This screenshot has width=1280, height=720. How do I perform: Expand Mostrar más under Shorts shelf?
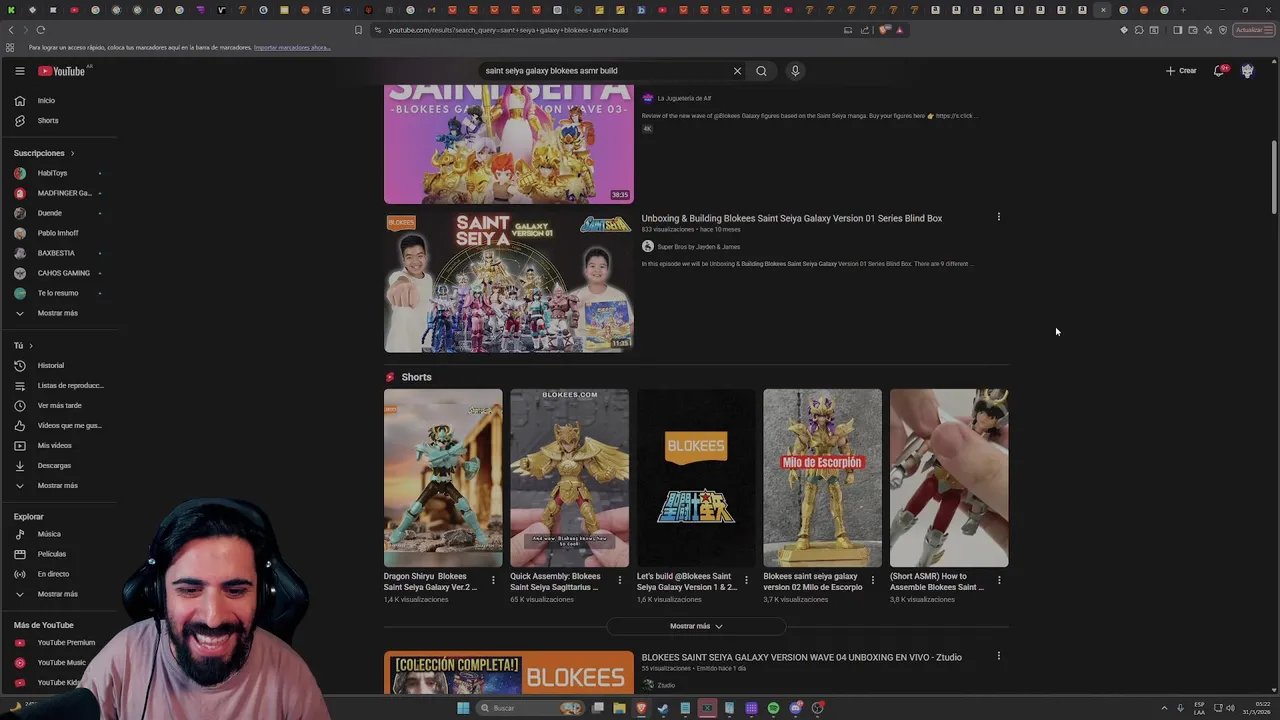pyautogui.click(x=696, y=626)
